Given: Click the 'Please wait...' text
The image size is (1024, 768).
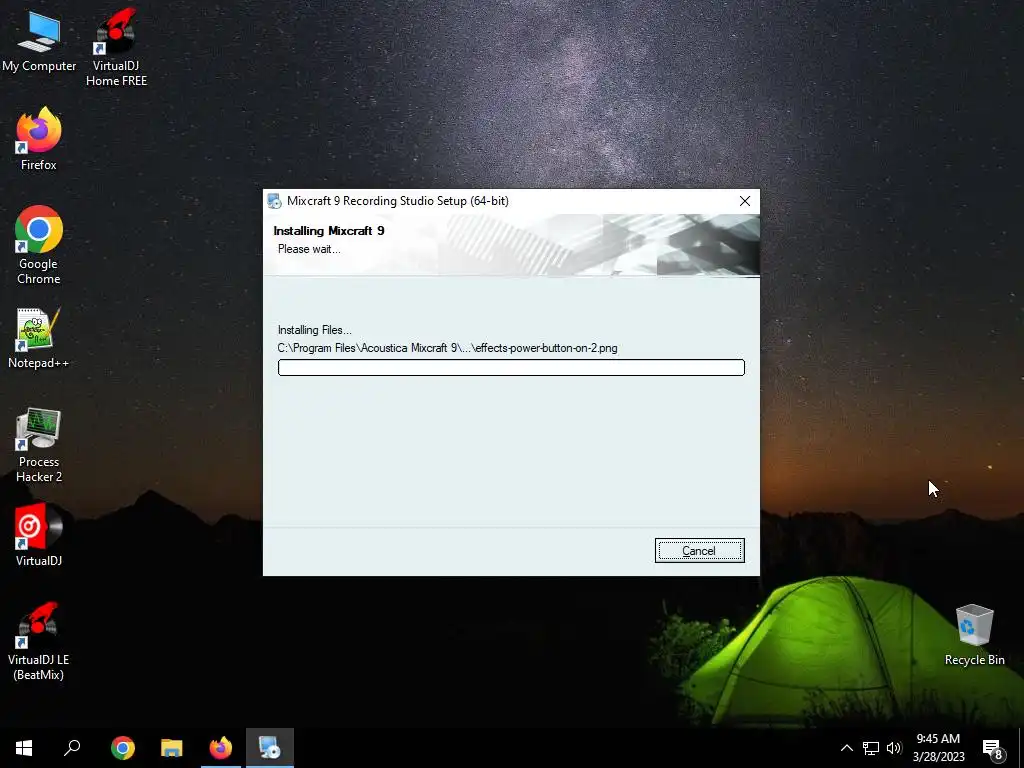Looking at the screenshot, I should click(309, 249).
